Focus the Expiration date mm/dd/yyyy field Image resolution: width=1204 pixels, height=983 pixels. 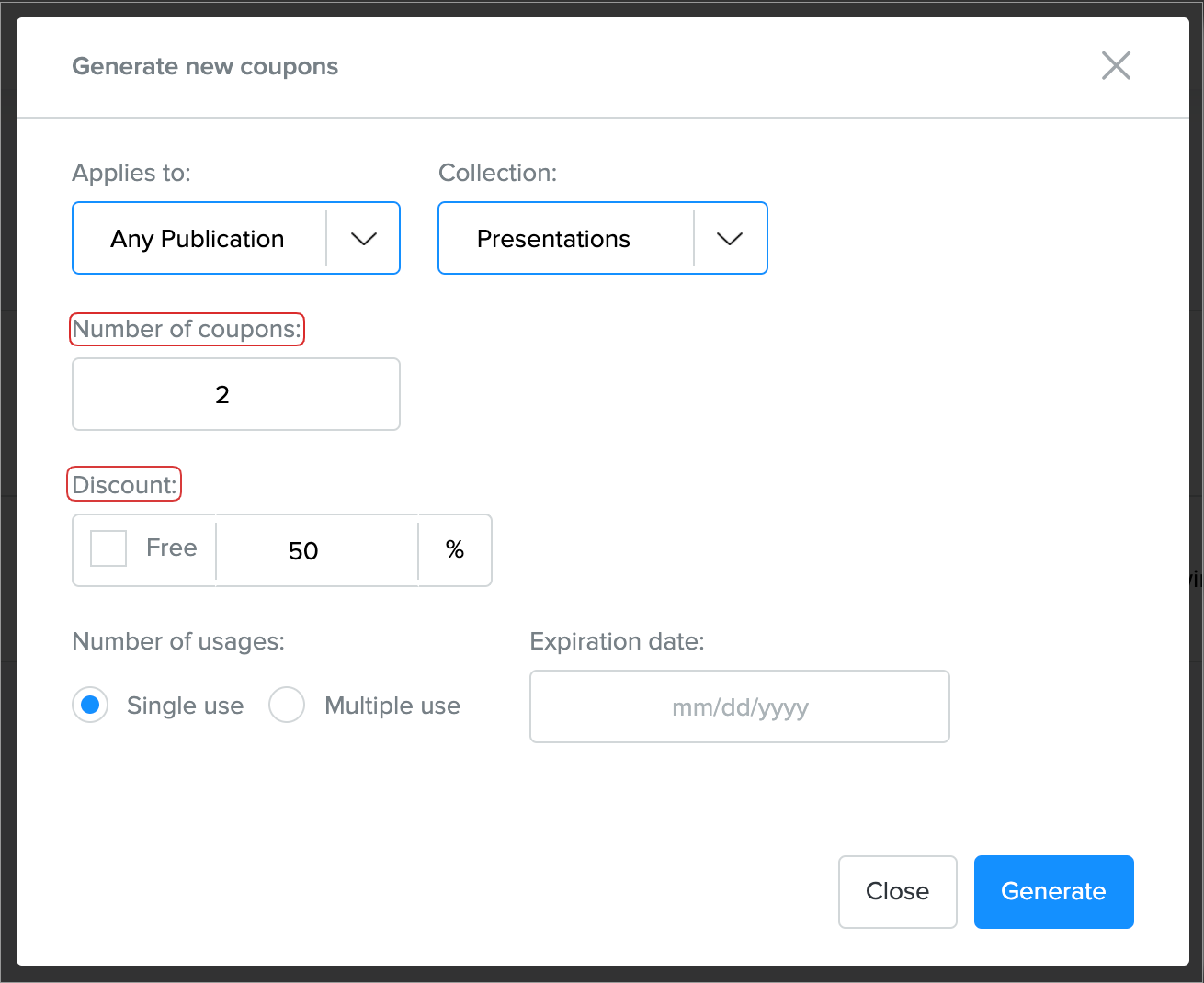(739, 706)
